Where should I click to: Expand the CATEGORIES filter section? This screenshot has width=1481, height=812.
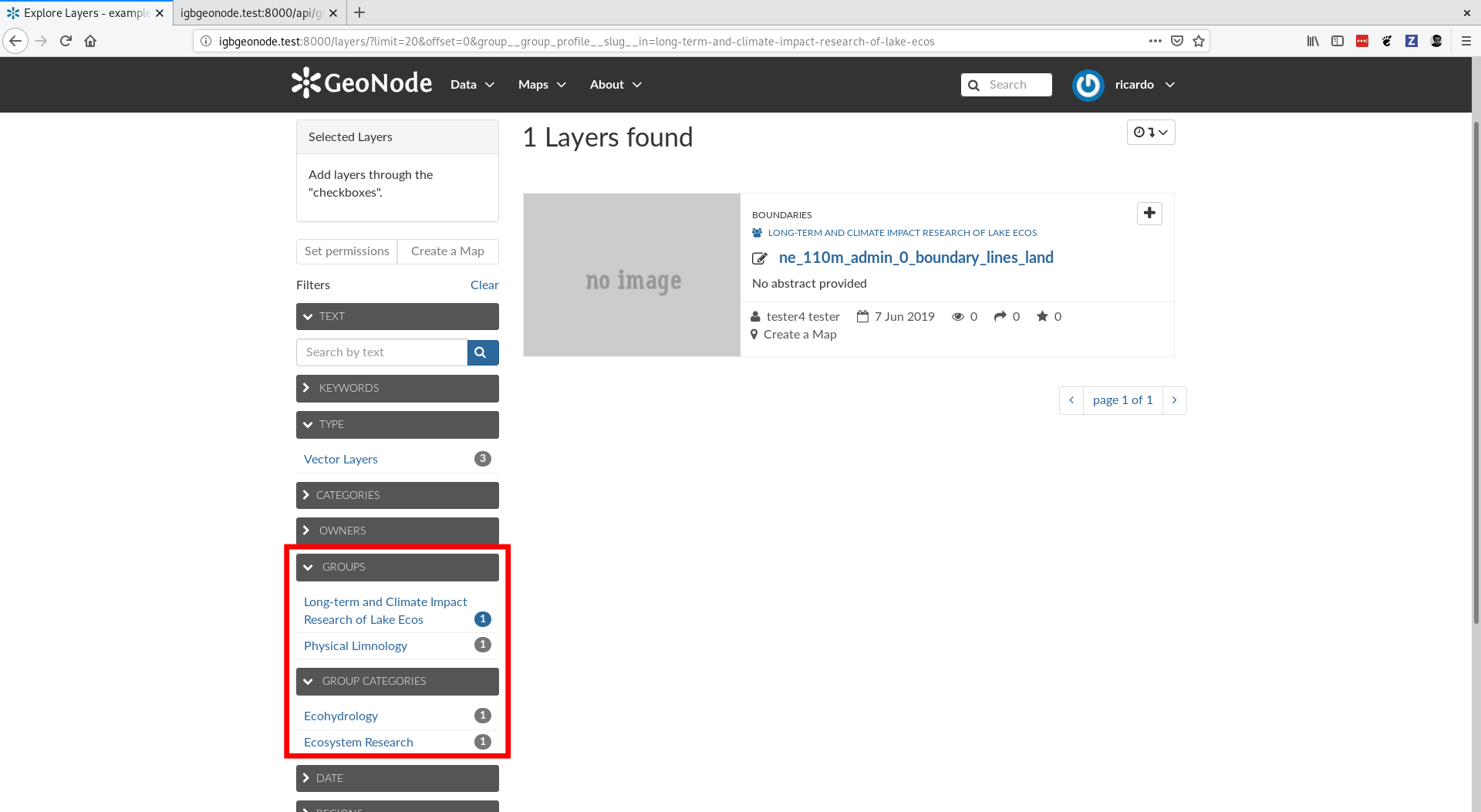click(397, 495)
